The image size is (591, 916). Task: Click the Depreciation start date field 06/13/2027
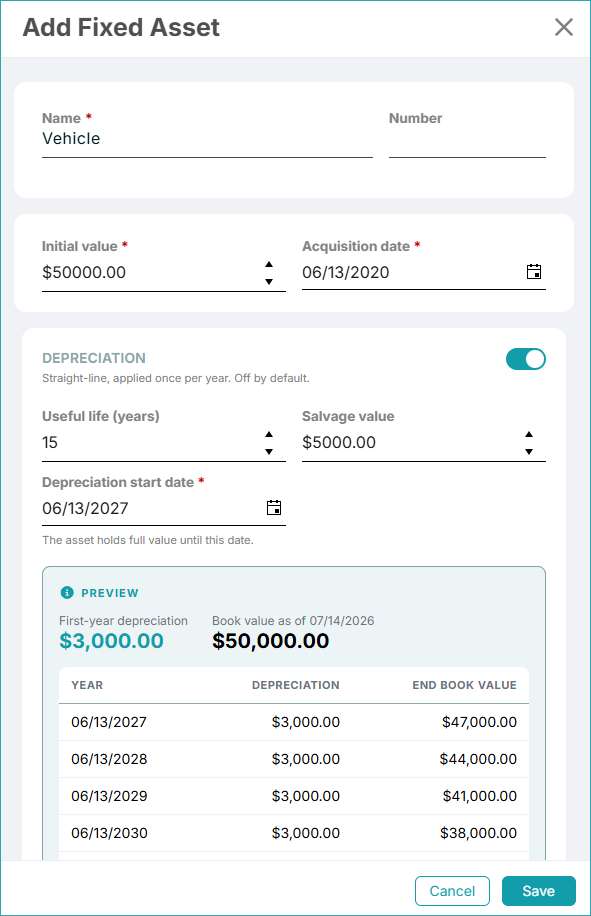coord(152,508)
